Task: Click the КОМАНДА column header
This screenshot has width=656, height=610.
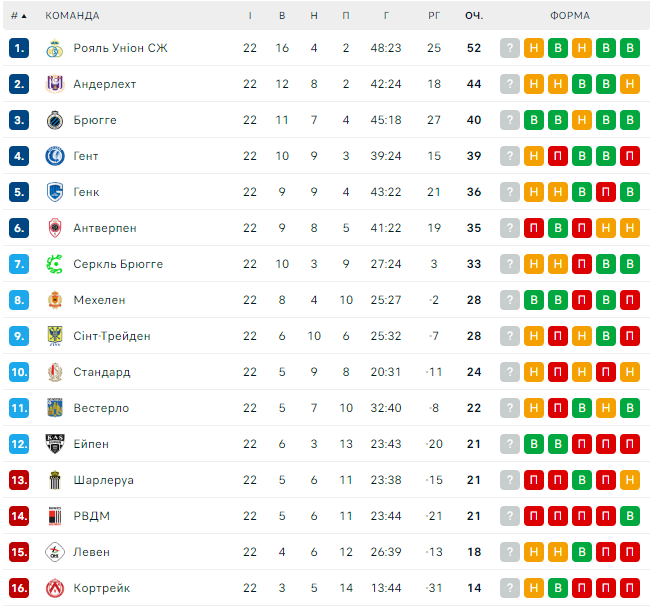Action: click(72, 16)
